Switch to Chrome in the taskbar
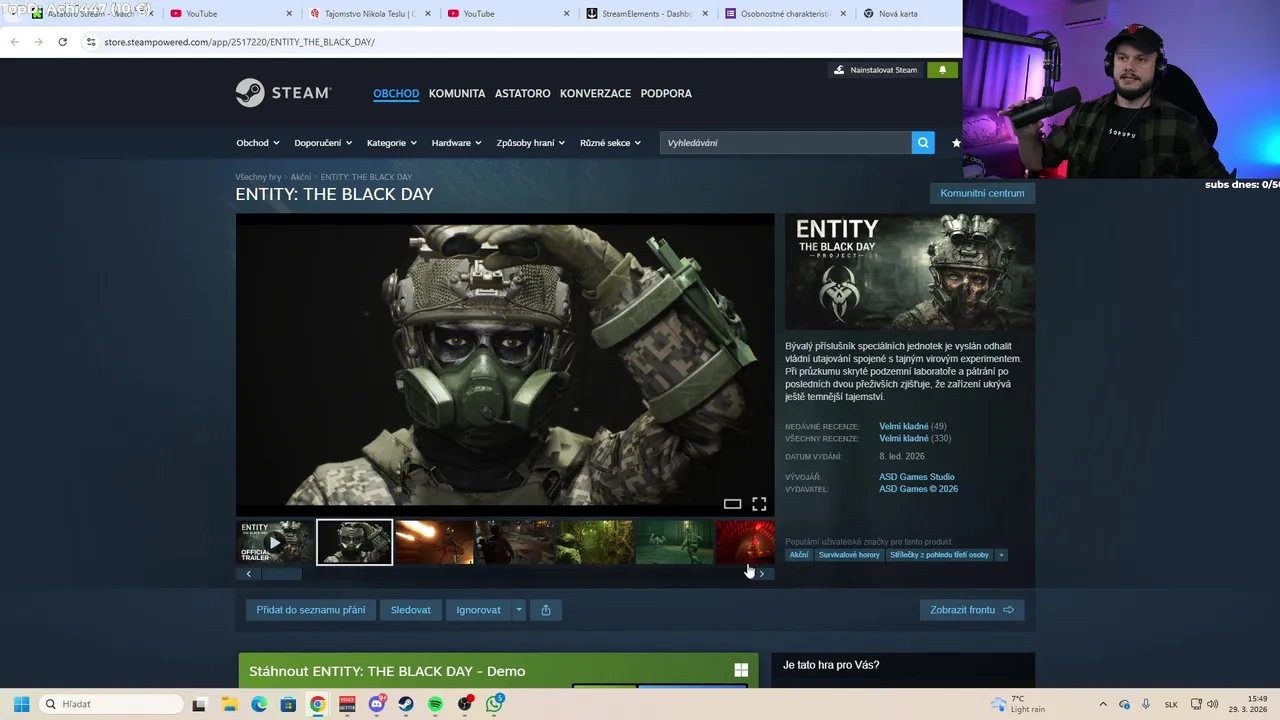Viewport: 1280px width, 720px height. [x=317, y=704]
